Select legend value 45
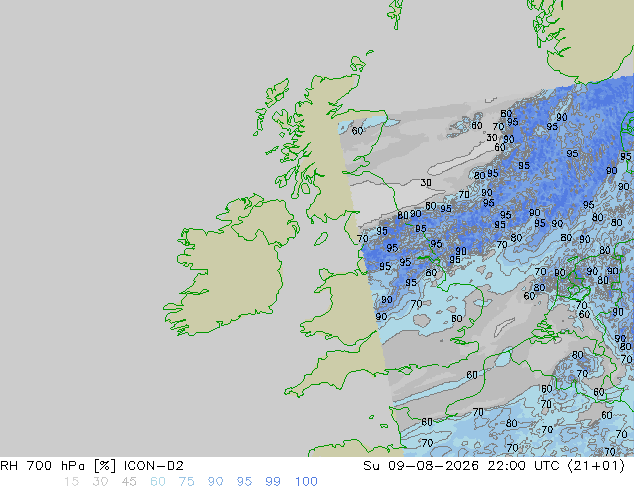Image resolution: width=634 pixels, height=490 pixels. [129, 482]
